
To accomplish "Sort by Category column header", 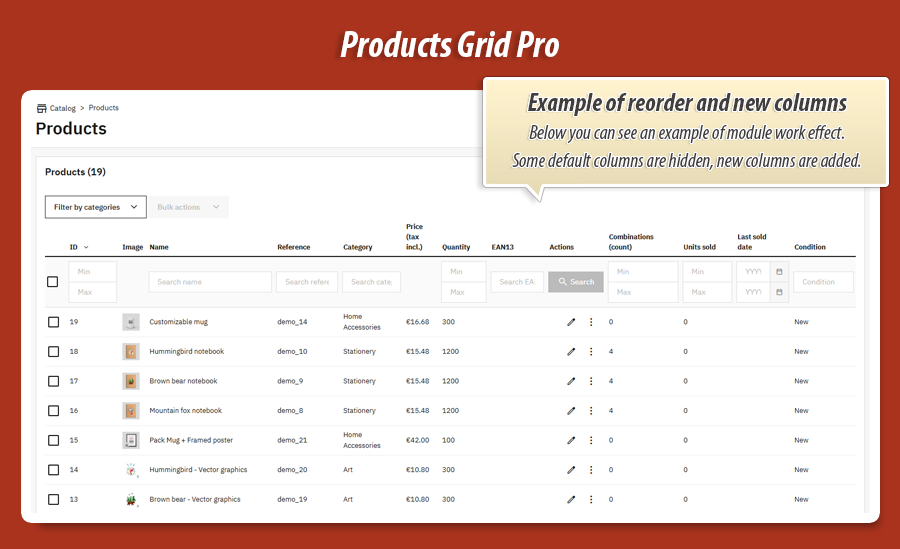I will [358, 247].
